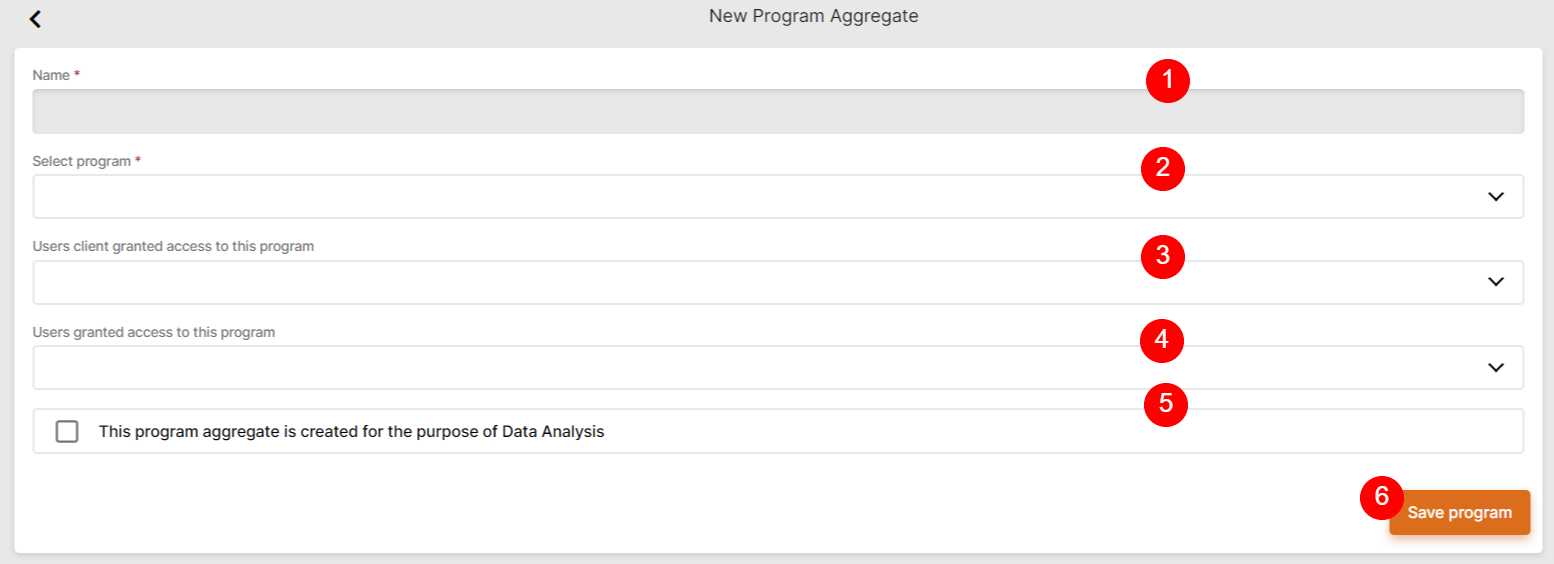Enable the Data Analysis purpose checkbox

(67, 432)
